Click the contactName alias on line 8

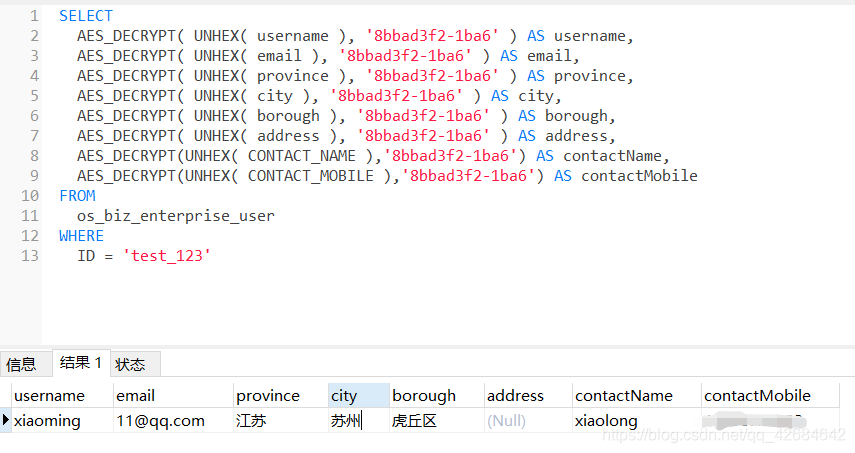(x=612, y=156)
